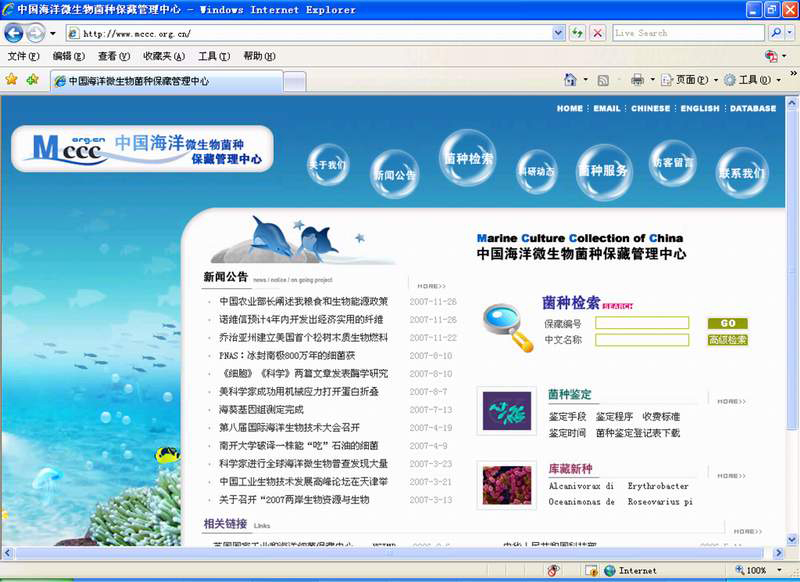Open the 帮助(H) menu
The width and height of the screenshot is (800, 582).
[x=259, y=56]
